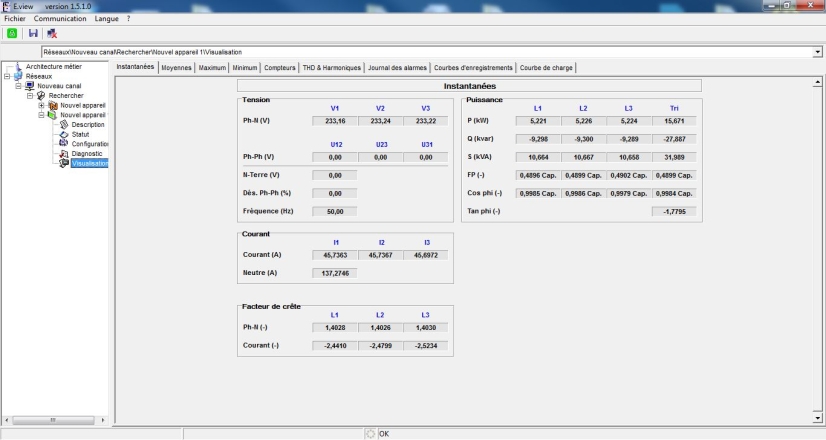Select the Rechercher label in the tree

point(66,95)
